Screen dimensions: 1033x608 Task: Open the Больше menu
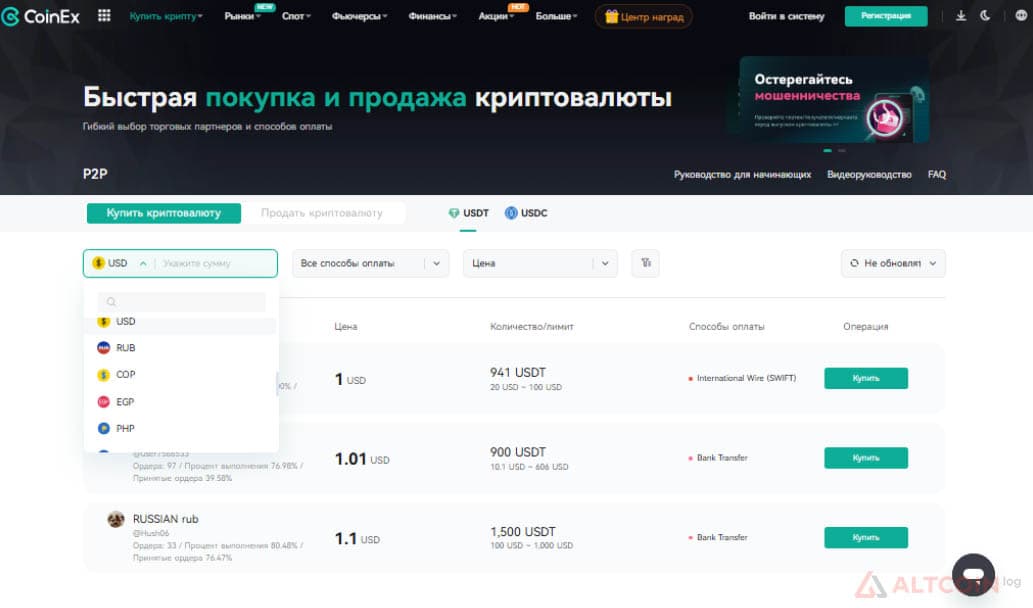point(556,16)
